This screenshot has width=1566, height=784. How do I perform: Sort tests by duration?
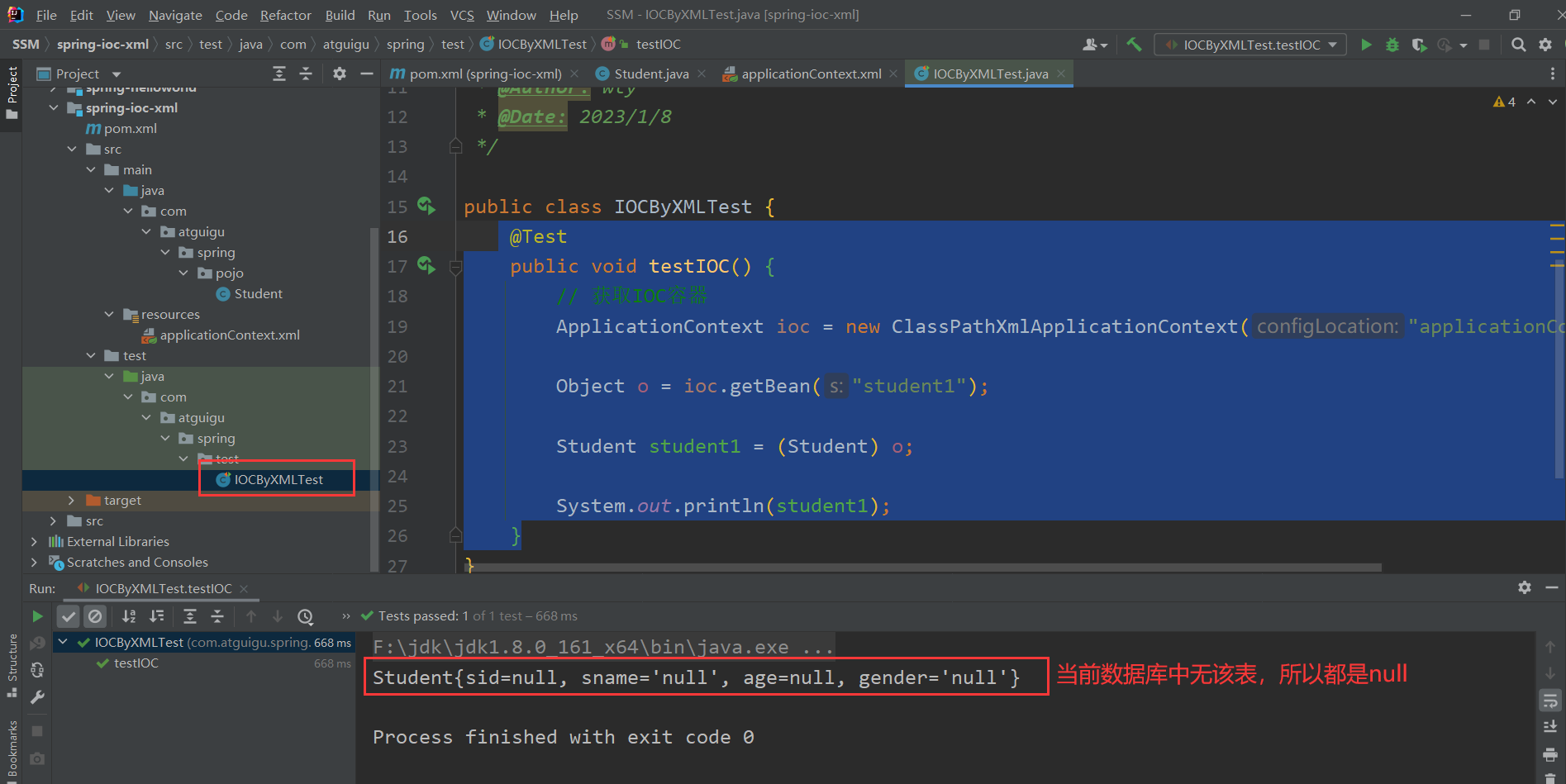[x=156, y=616]
